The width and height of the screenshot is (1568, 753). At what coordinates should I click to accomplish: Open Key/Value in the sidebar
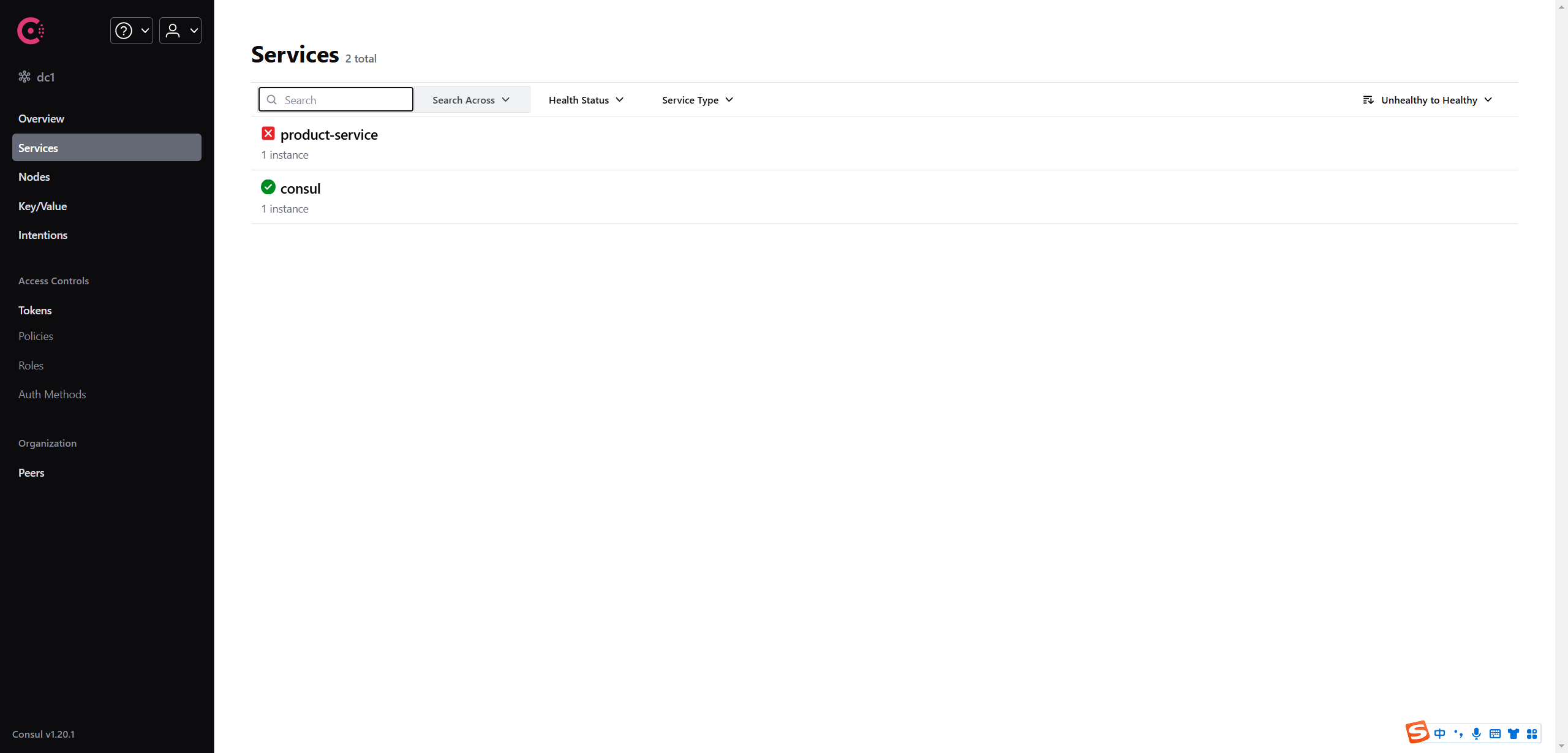(x=42, y=206)
